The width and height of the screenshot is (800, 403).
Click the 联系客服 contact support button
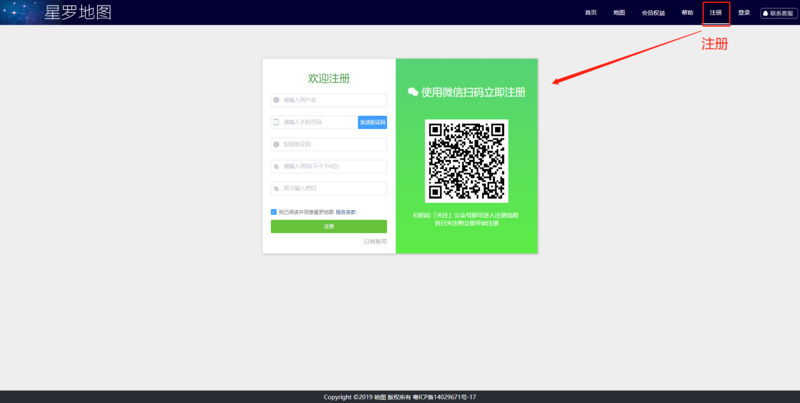pyautogui.click(x=779, y=13)
